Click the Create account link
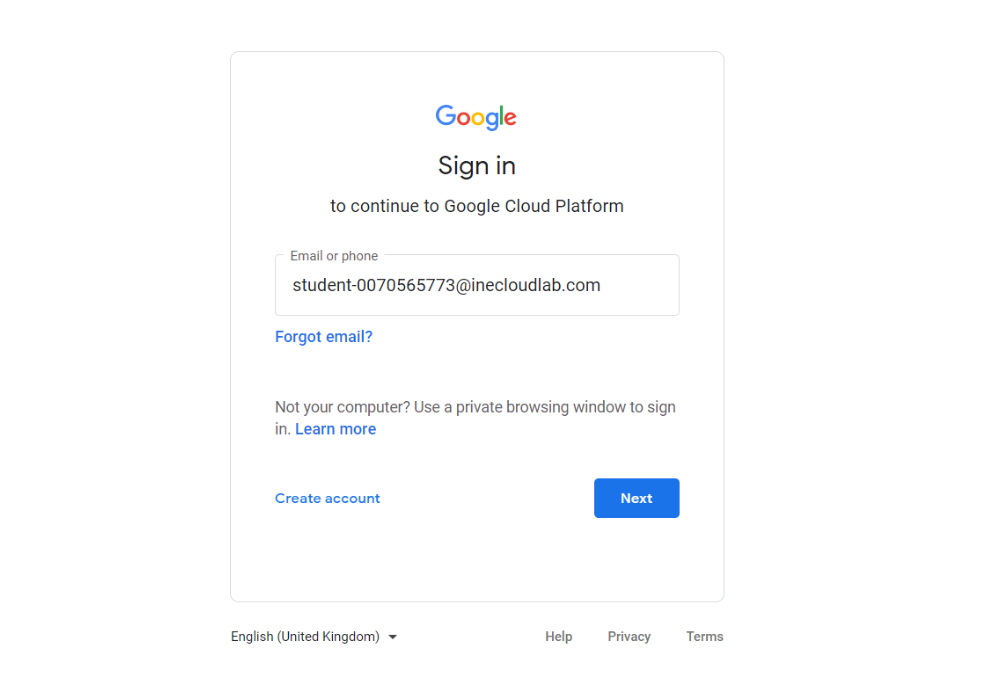Viewport: 981px width, 682px height. tap(327, 498)
